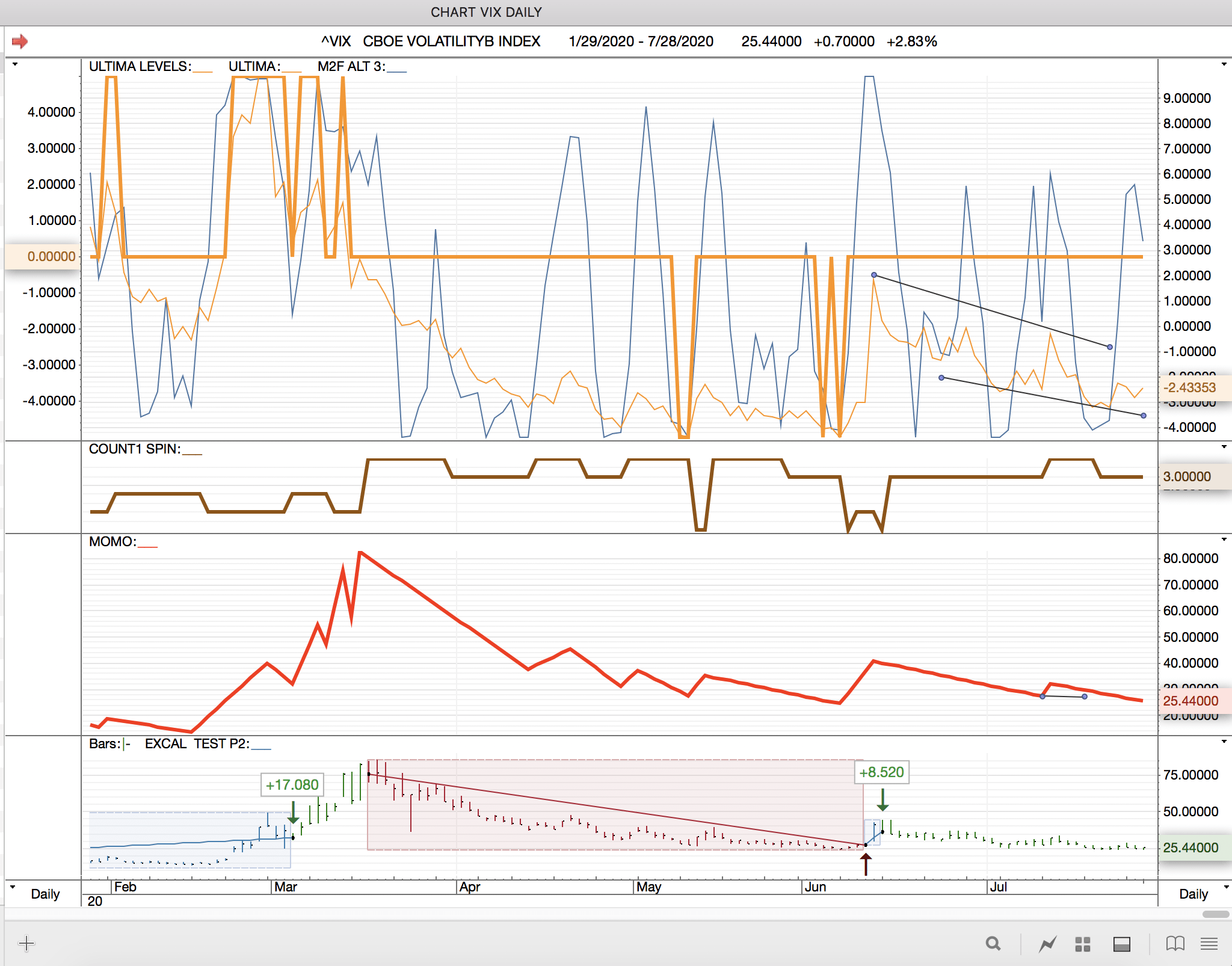This screenshot has width=1232, height=966.
Task: Click the ^VIX symbol in header
Action: click(x=336, y=42)
